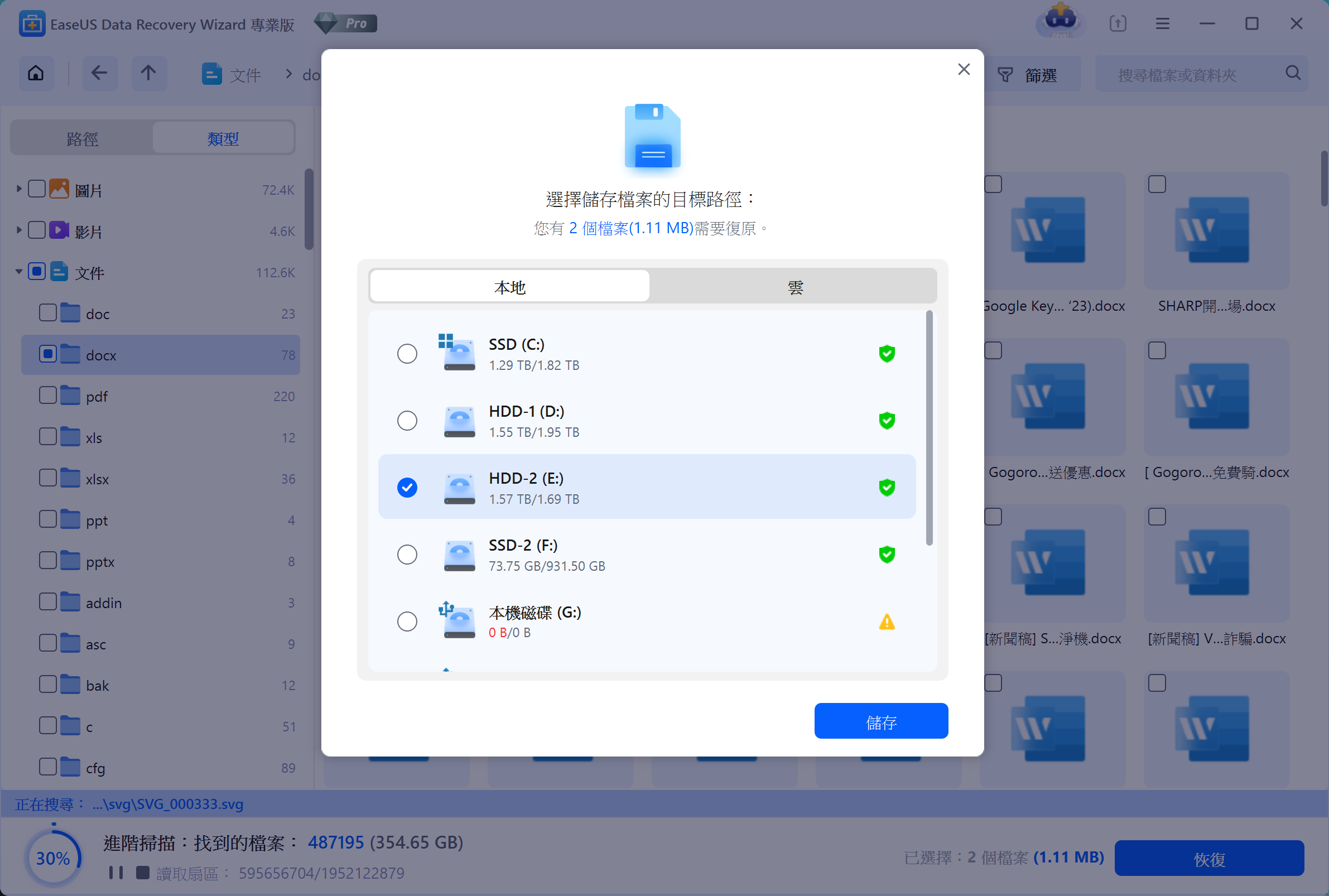Click the blue 儲存 button
The width and height of the screenshot is (1329, 896).
pyautogui.click(x=880, y=721)
